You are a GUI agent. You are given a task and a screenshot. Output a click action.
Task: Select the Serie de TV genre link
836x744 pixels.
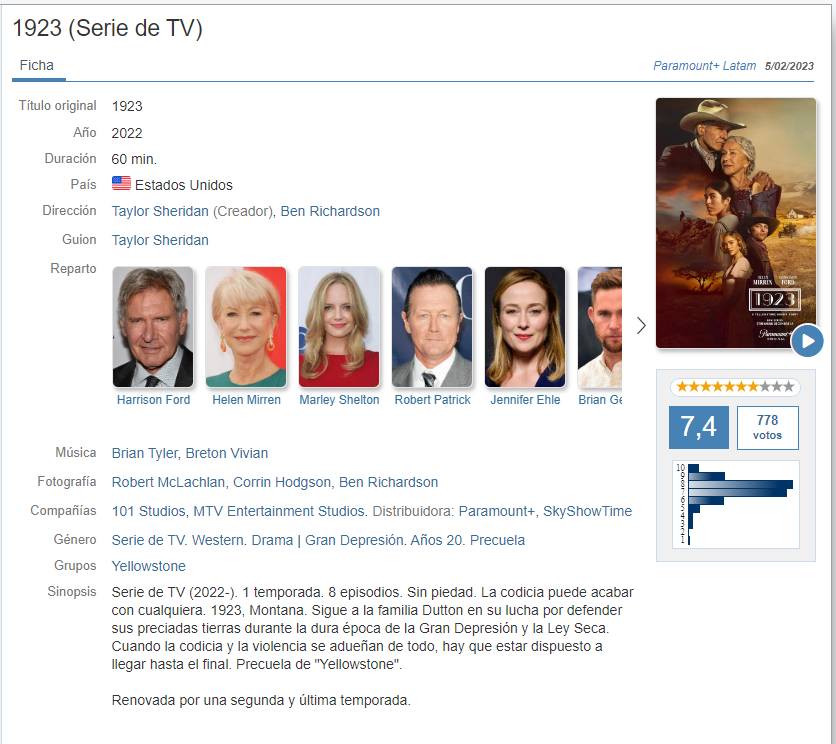(148, 540)
